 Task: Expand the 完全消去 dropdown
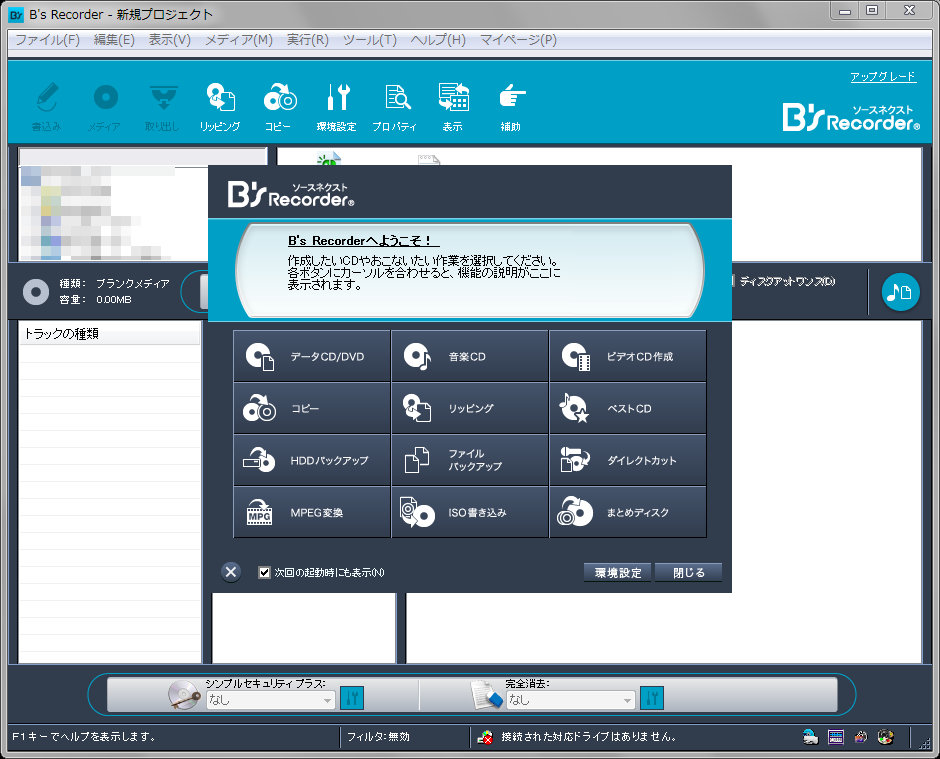pyautogui.click(x=627, y=700)
